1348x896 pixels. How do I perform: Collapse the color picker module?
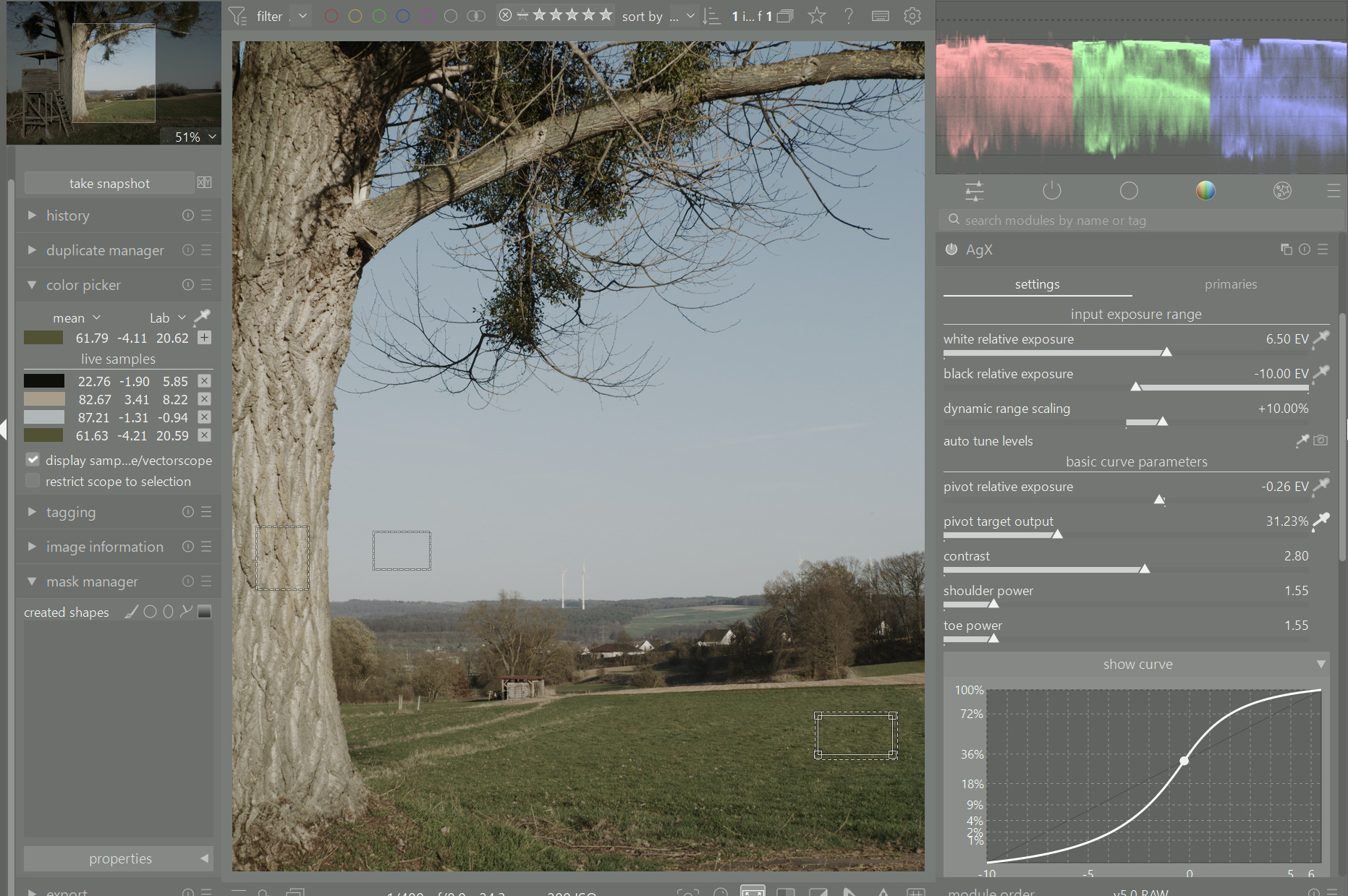32,285
